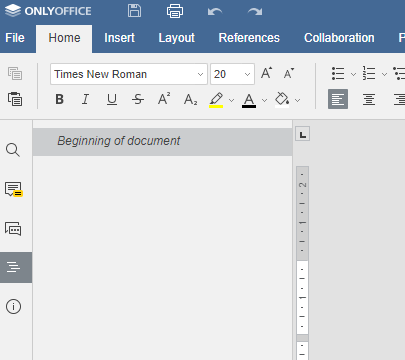Screen dimensions: 405x360
Task: Print the document using the printer icon
Action: coord(175,11)
